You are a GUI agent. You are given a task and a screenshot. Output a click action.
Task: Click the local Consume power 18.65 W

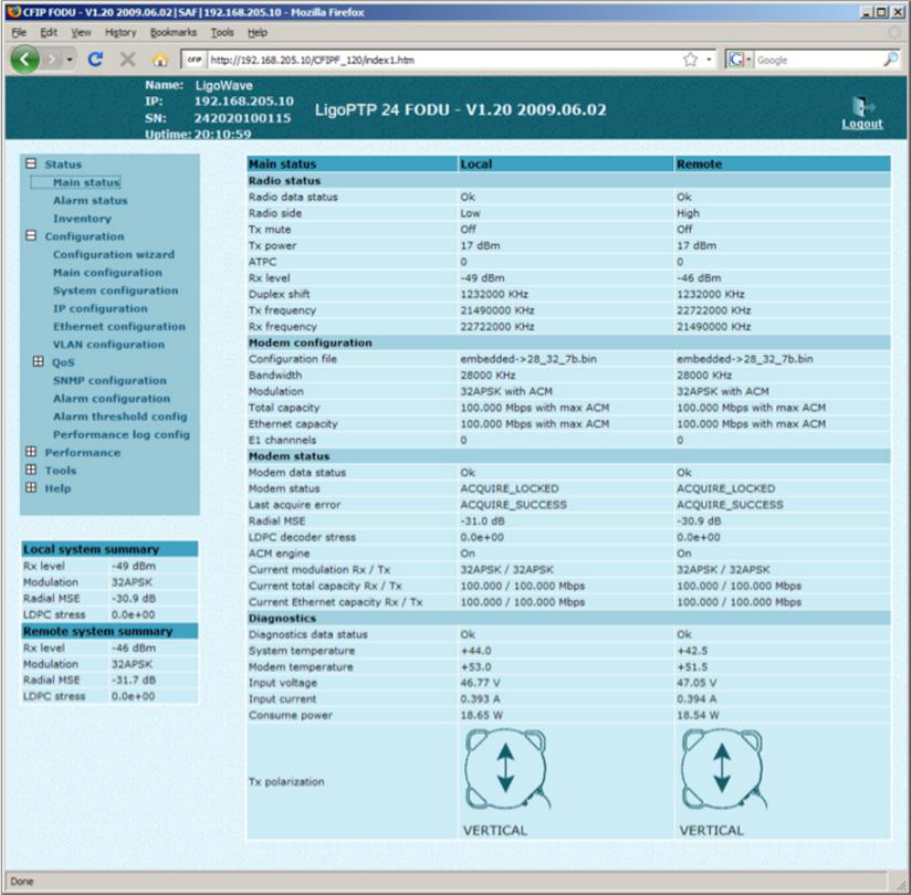tap(481, 715)
